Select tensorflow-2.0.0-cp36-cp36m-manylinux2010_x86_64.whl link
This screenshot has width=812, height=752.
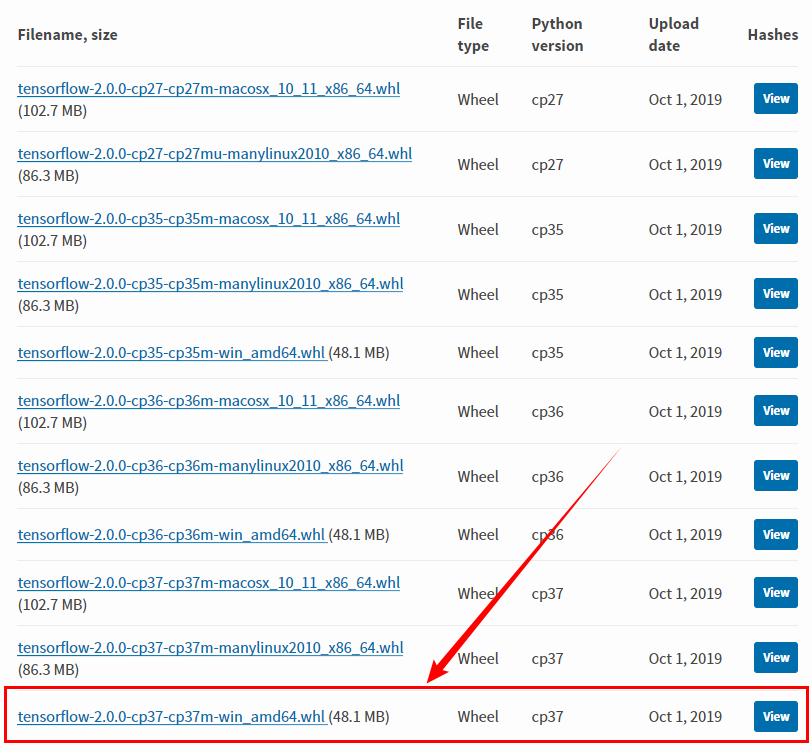coord(210,466)
